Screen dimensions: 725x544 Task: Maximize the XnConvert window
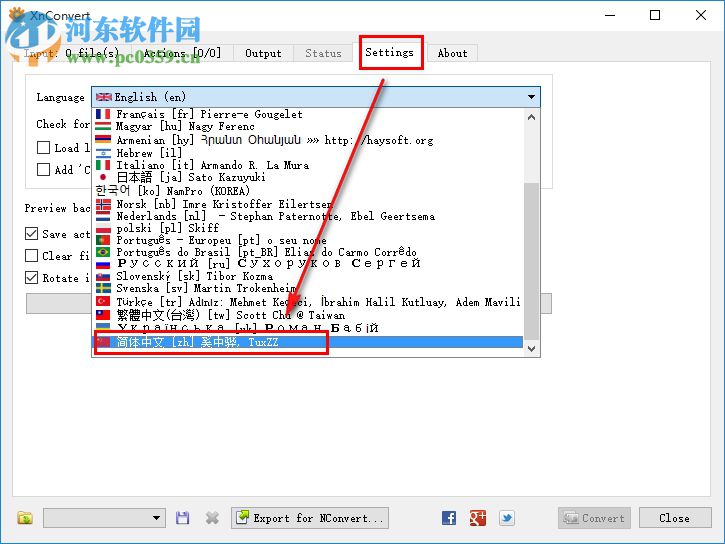pyautogui.click(x=655, y=15)
